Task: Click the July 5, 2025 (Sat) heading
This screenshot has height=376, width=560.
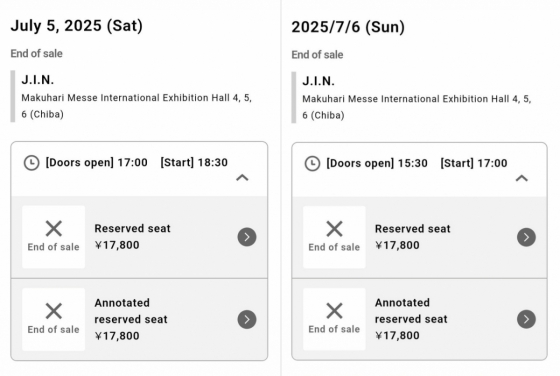Action: coord(76,25)
